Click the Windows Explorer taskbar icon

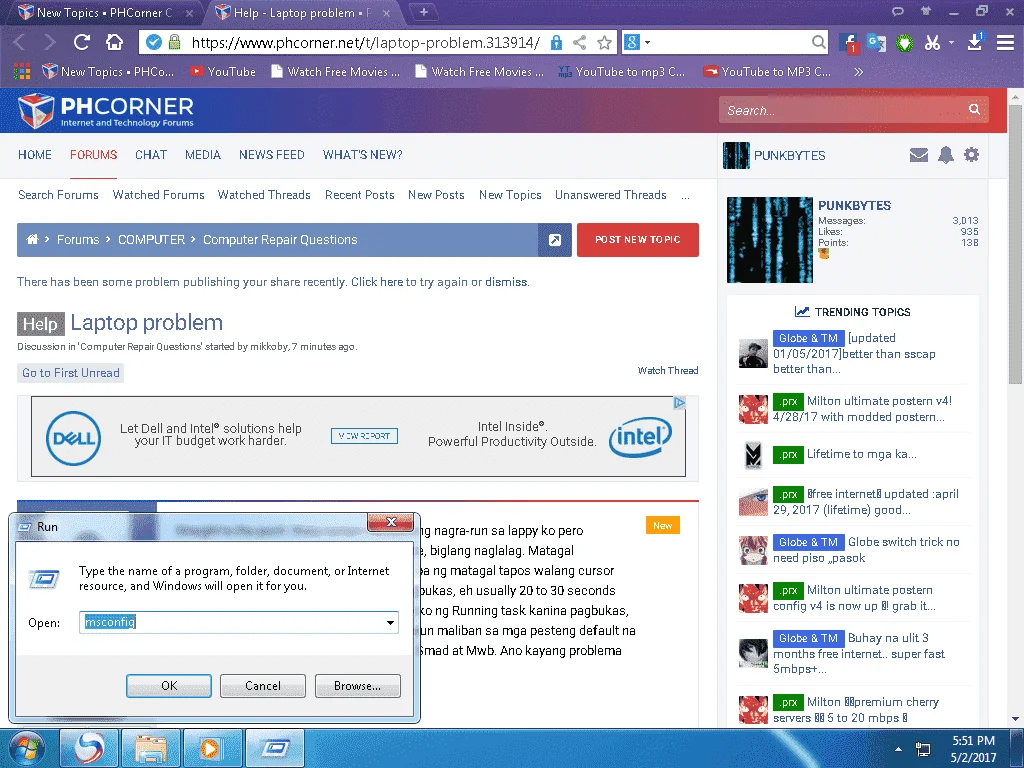[x=151, y=748]
